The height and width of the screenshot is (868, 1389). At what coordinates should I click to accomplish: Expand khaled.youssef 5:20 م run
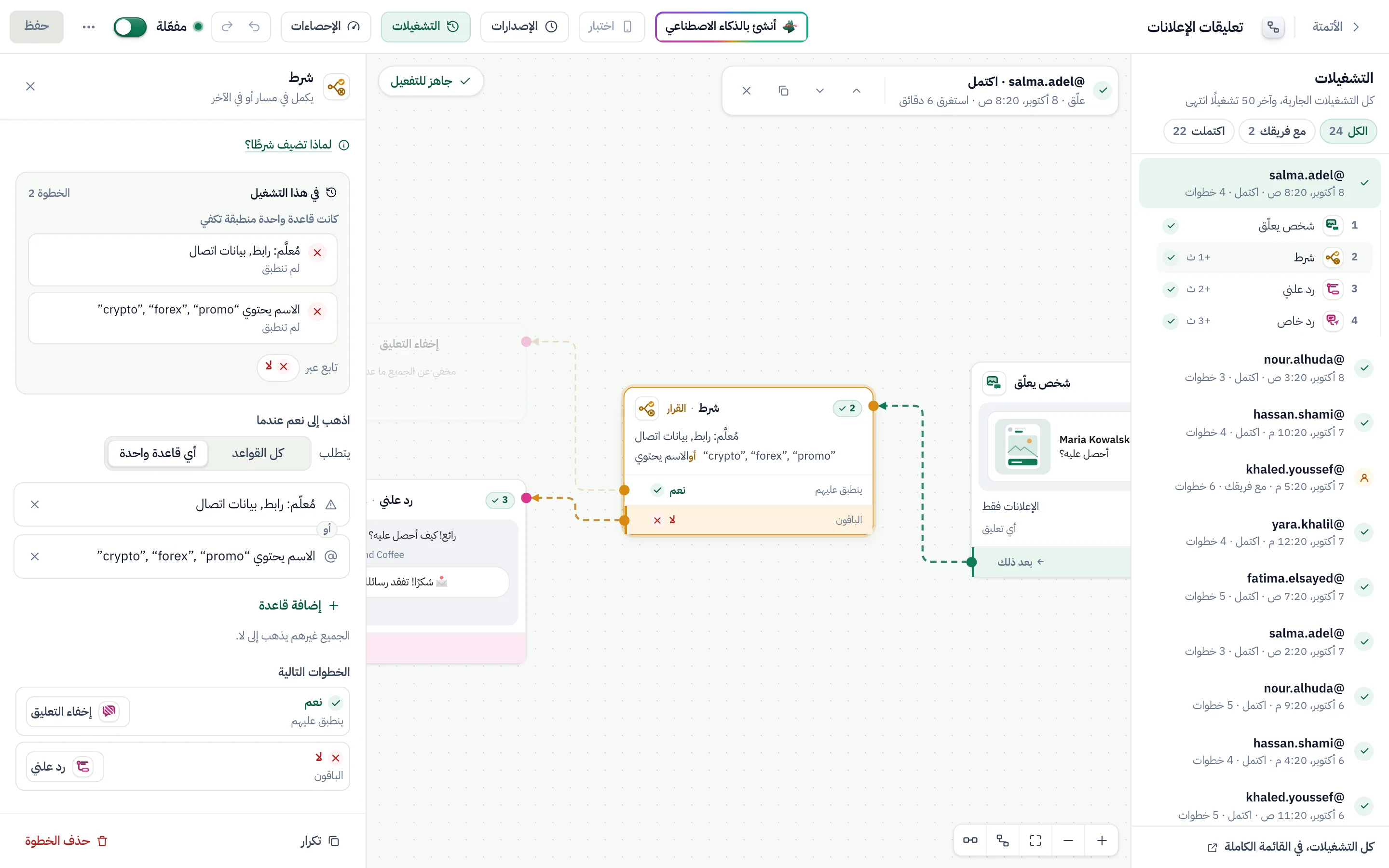[1260, 477]
